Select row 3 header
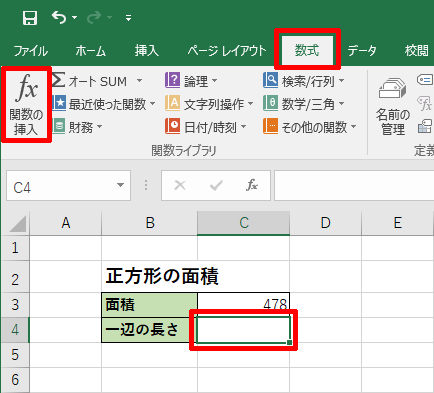Image resolution: width=434 pixels, height=393 pixels. click(x=15, y=305)
